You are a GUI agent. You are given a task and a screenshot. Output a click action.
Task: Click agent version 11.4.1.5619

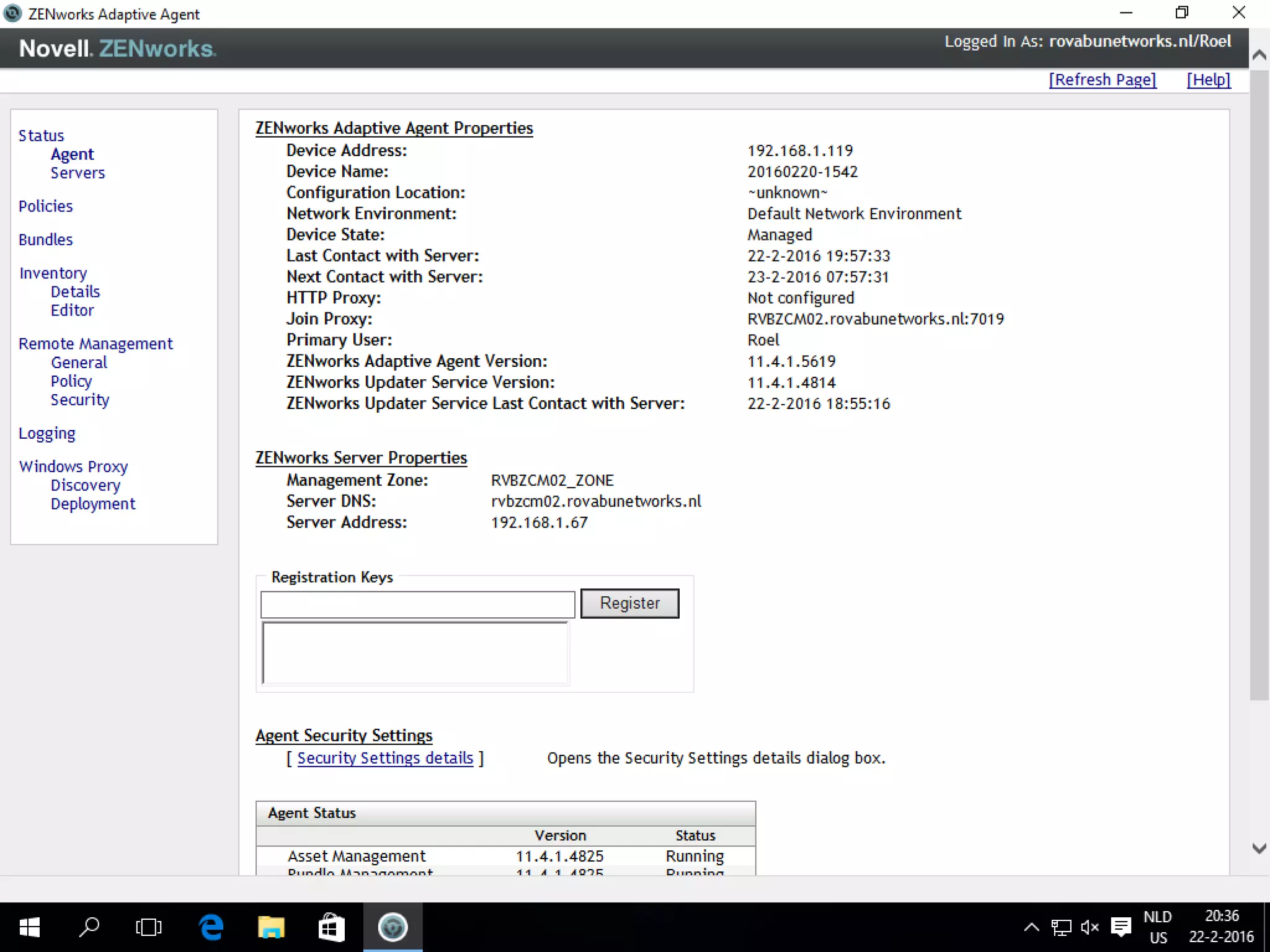point(791,361)
